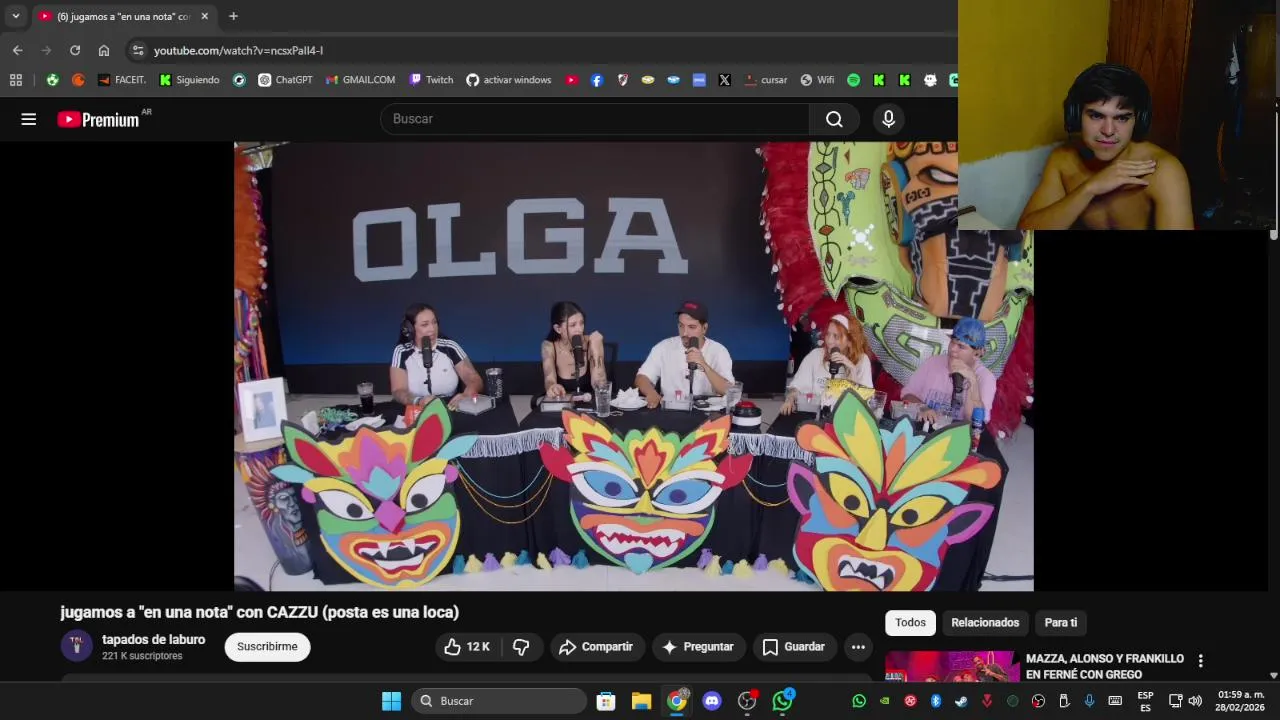1280x720 pixels.
Task: Open ESP ES language switcher
Action: pos(1145,701)
